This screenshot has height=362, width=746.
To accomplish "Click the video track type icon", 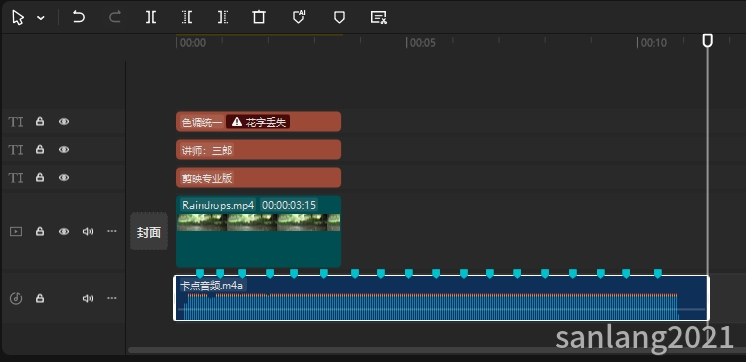I will pyautogui.click(x=16, y=232).
